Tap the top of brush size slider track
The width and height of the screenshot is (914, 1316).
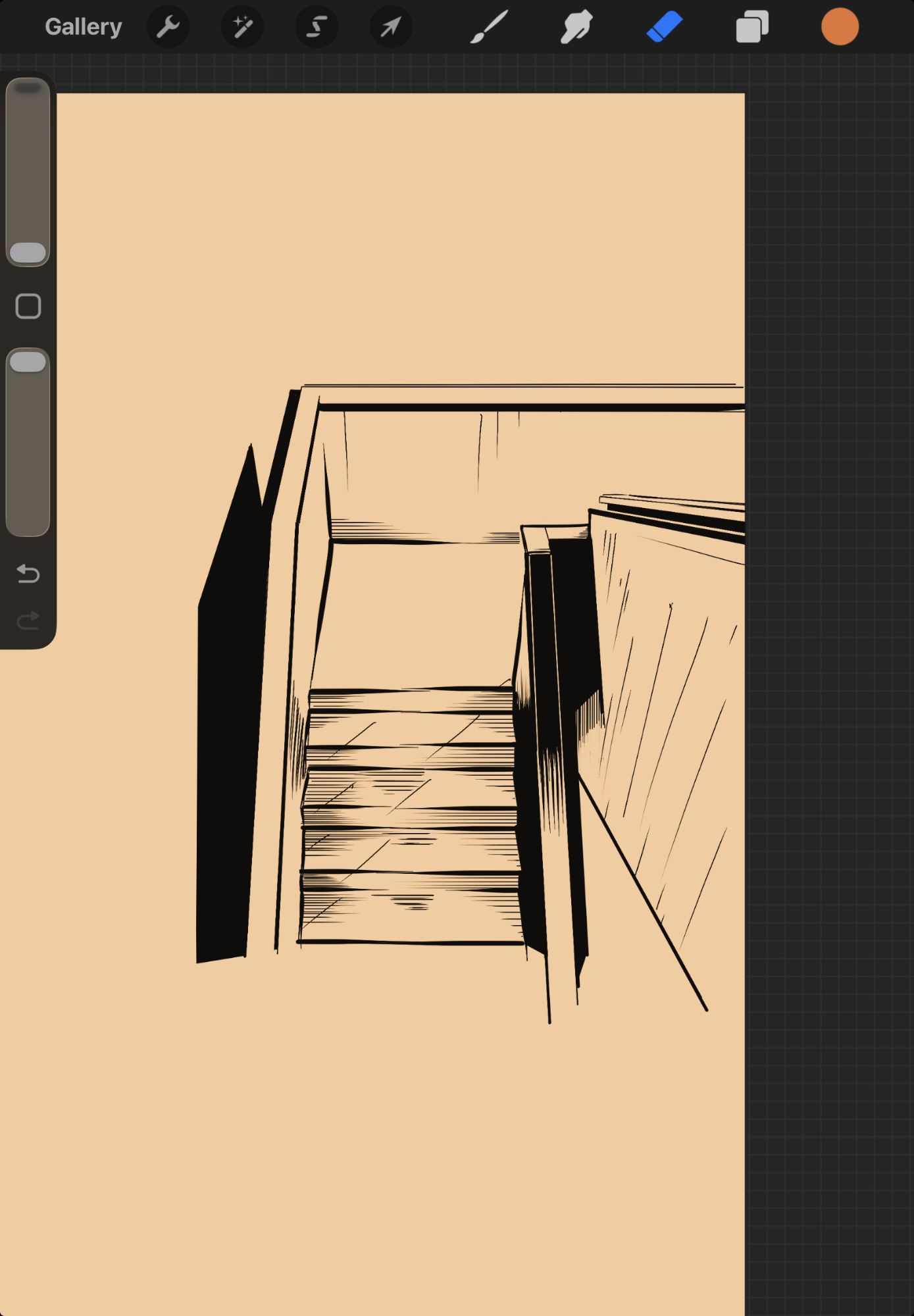28,92
